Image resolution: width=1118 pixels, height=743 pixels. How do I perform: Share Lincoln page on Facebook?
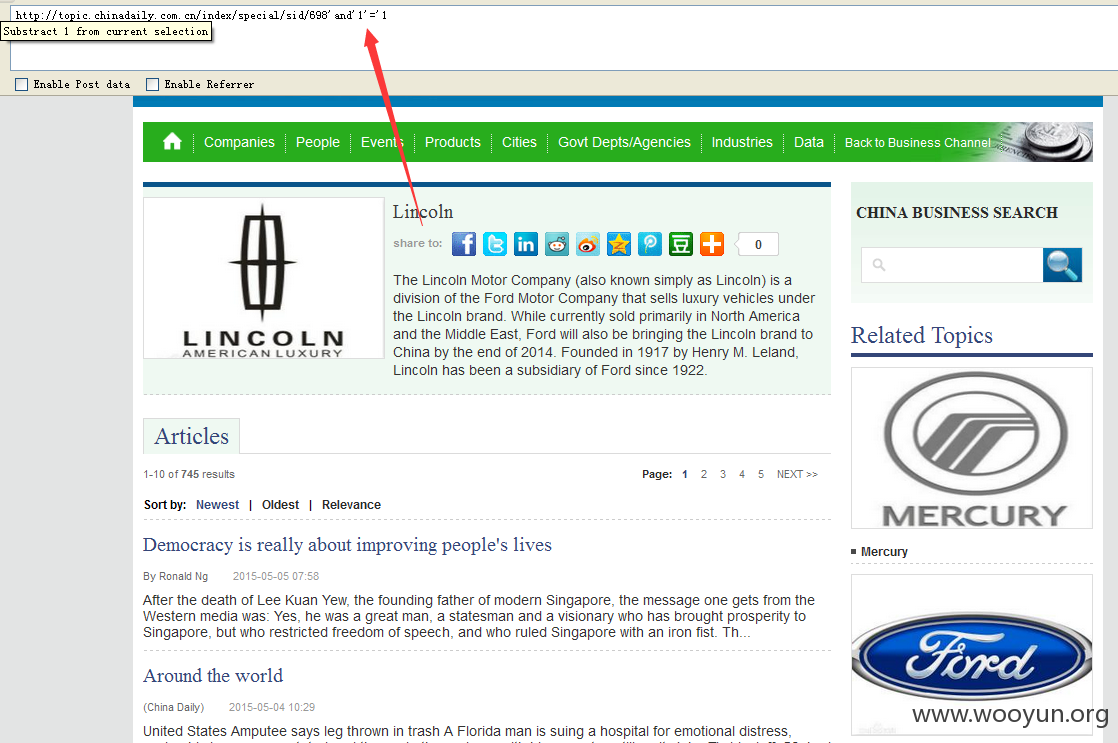tap(463, 244)
